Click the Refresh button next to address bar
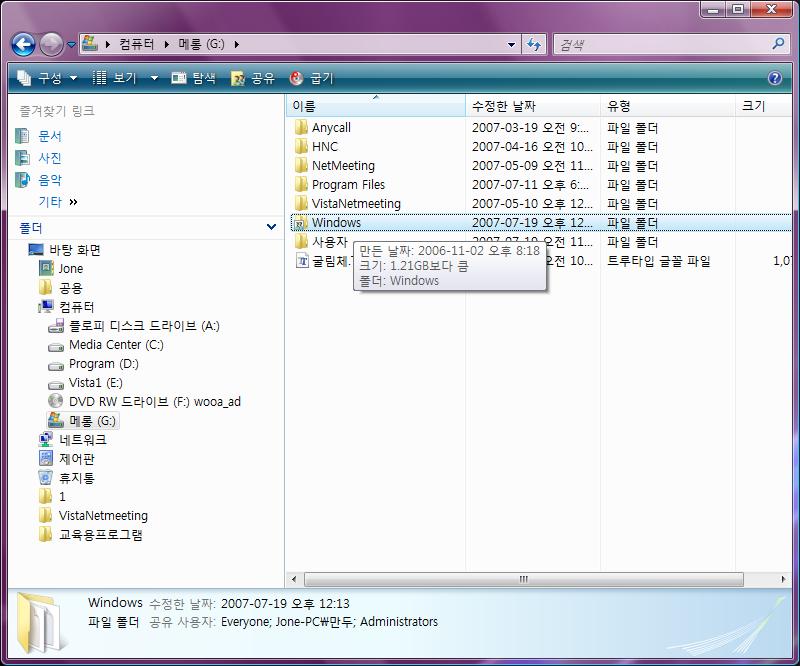800x666 pixels. (x=534, y=45)
